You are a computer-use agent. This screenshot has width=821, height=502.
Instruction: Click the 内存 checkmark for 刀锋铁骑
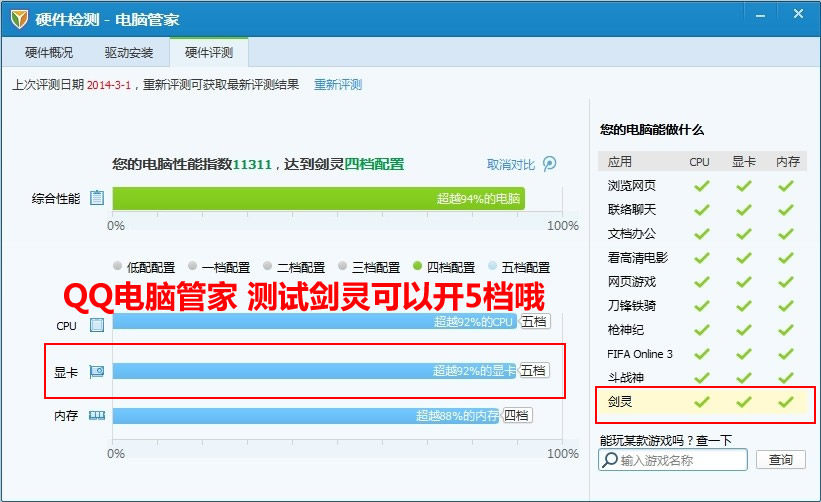[785, 306]
